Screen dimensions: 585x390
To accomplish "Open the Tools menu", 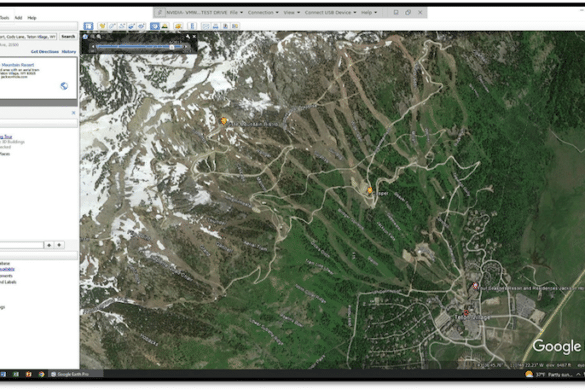I will (4, 18).
